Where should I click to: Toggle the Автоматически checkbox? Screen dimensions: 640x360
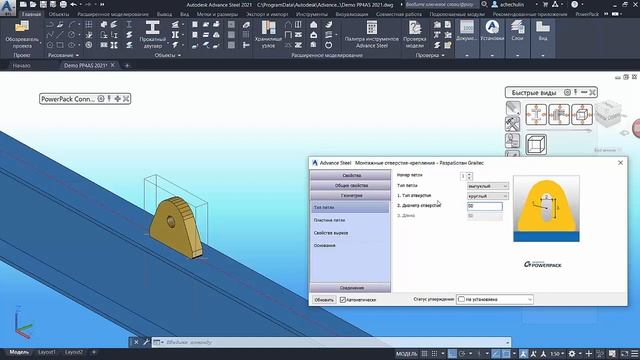point(343,300)
